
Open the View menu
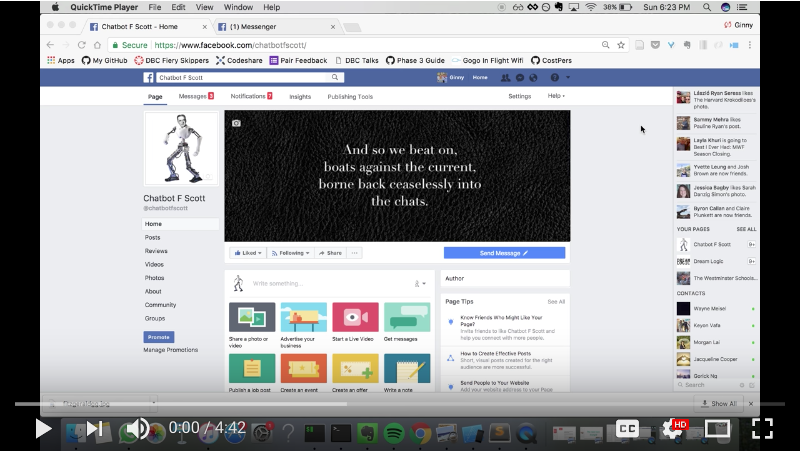pyautogui.click(x=204, y=7)
